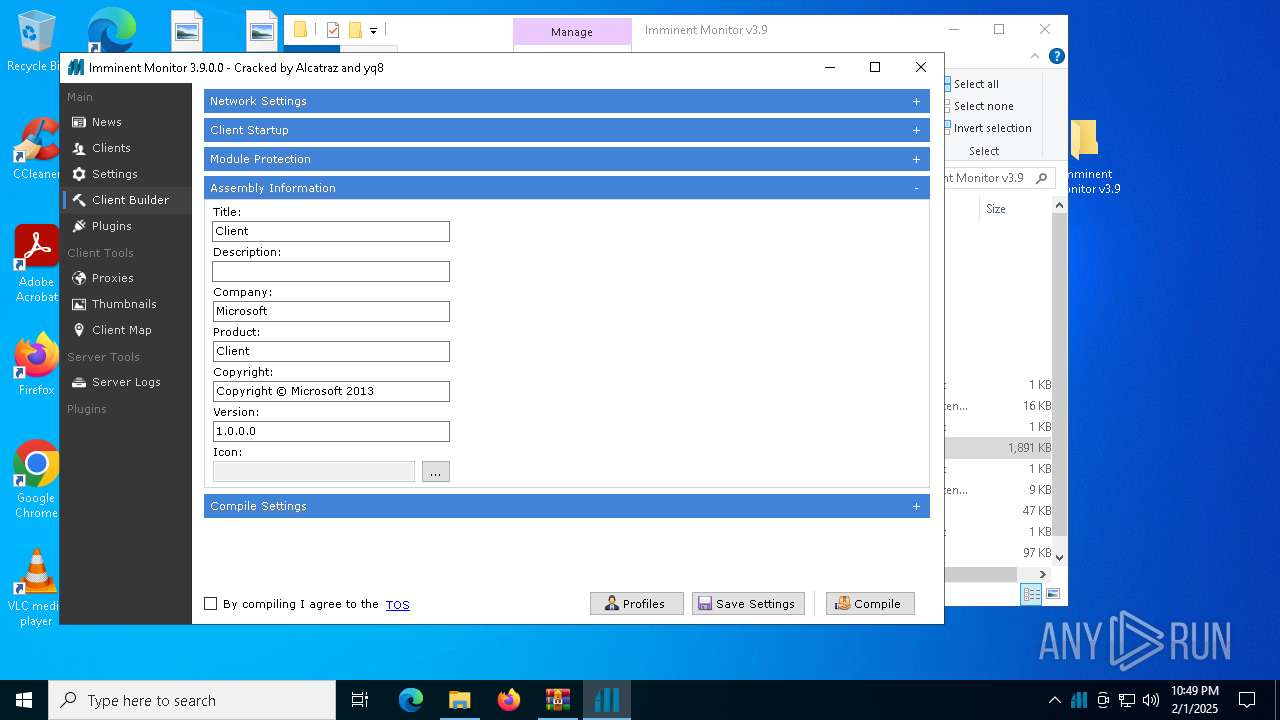
Task: Open File Explorer from taskbar
Action: [460, 700]
